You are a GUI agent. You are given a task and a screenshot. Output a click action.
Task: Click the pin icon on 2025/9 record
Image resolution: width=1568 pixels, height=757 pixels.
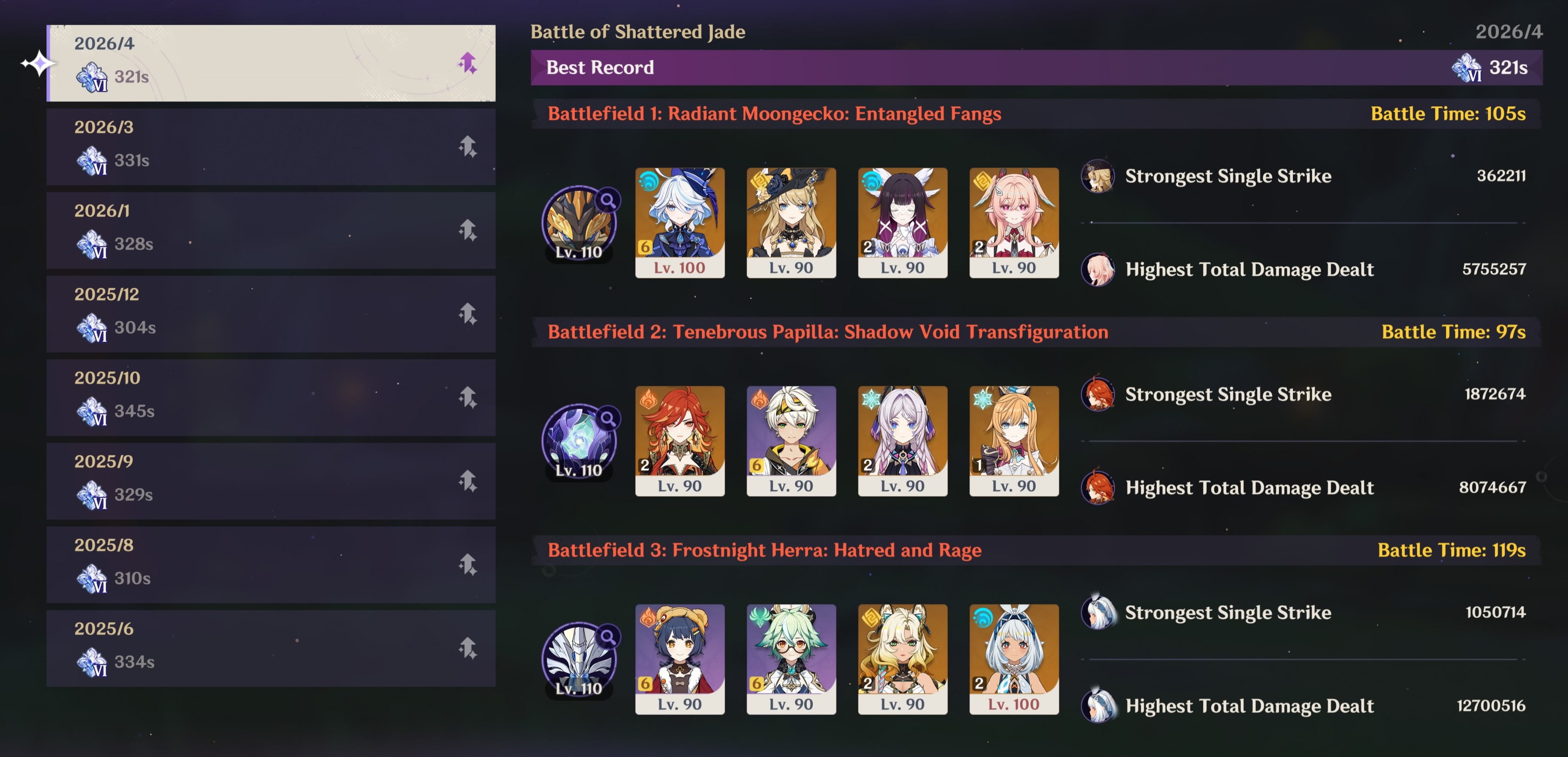(467, 481)
